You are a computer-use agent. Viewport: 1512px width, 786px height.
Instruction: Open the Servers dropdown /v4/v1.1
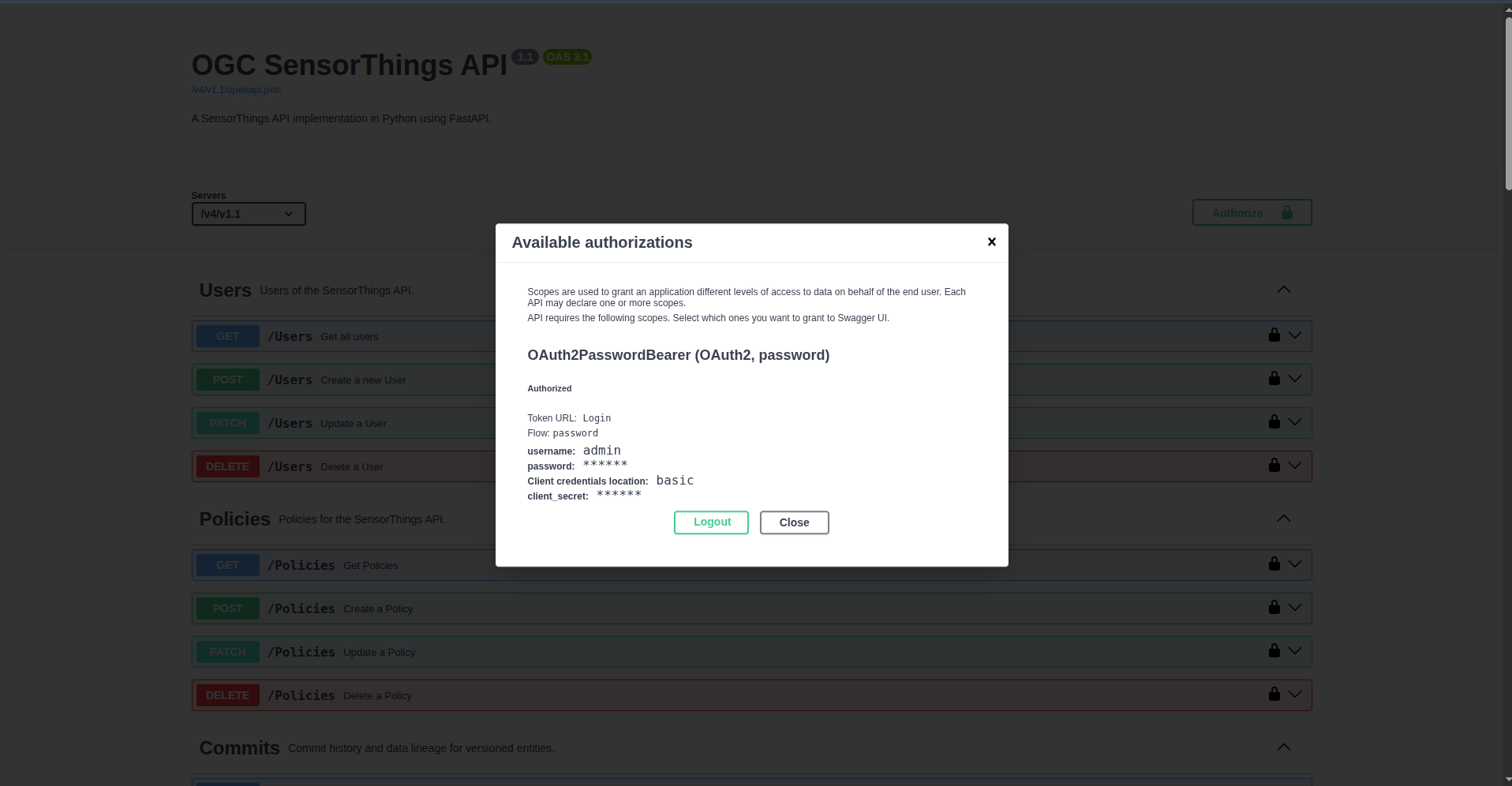point(249,214)
